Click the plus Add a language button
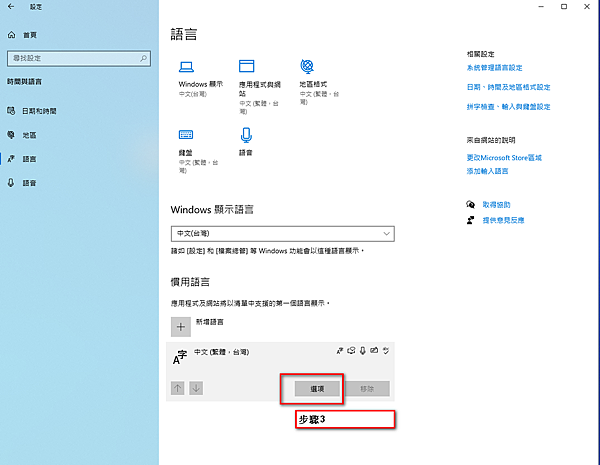The width and height of the screenshot is (600, 465). coord(181,327)
